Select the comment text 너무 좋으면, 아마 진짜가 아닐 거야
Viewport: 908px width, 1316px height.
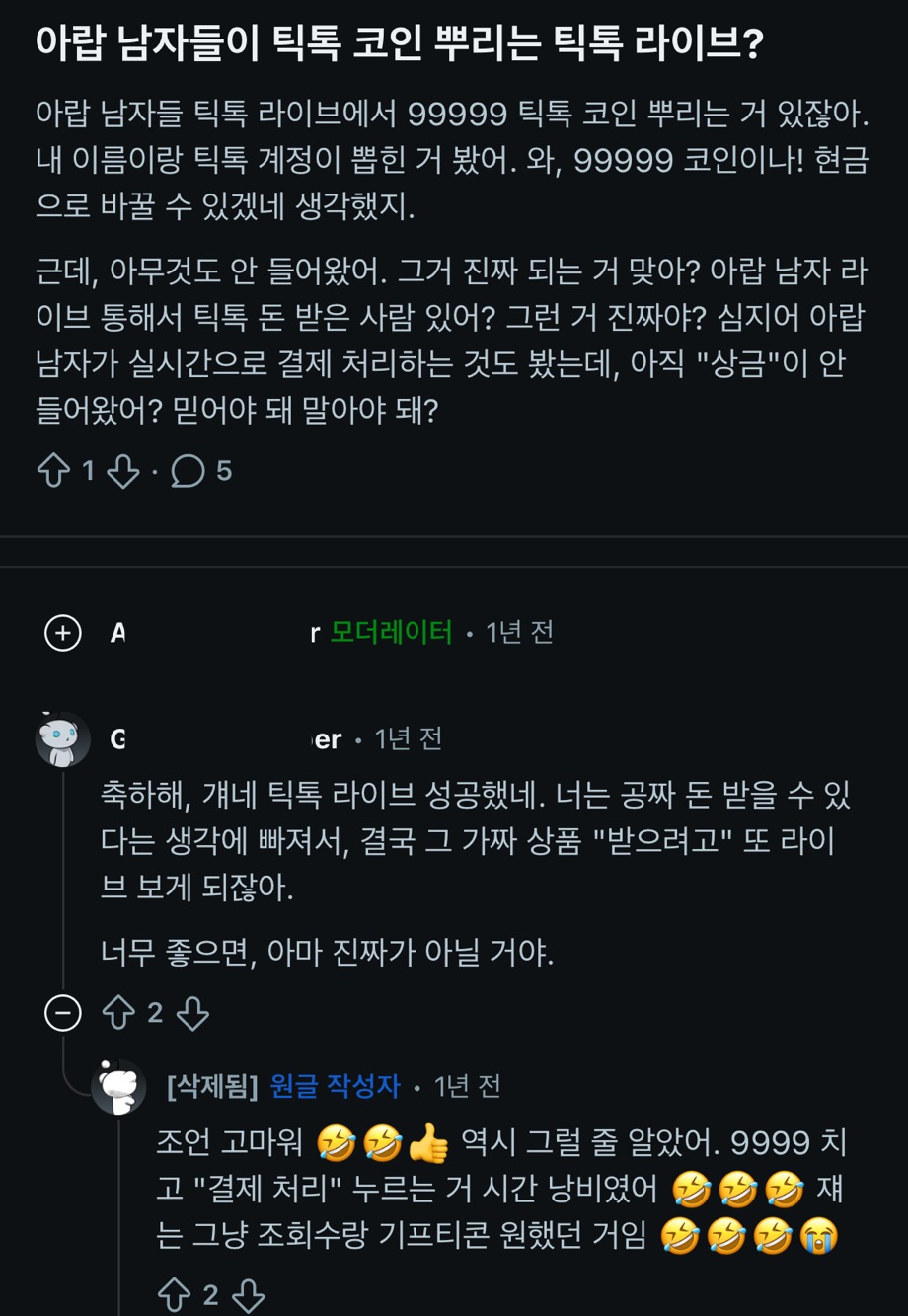pos(327,953)
